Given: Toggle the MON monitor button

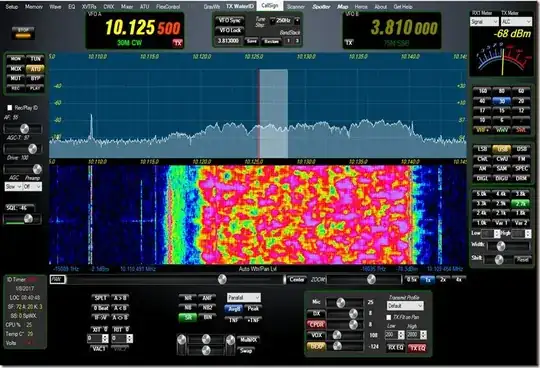Looking at the screenshot, I should point(16,59).
